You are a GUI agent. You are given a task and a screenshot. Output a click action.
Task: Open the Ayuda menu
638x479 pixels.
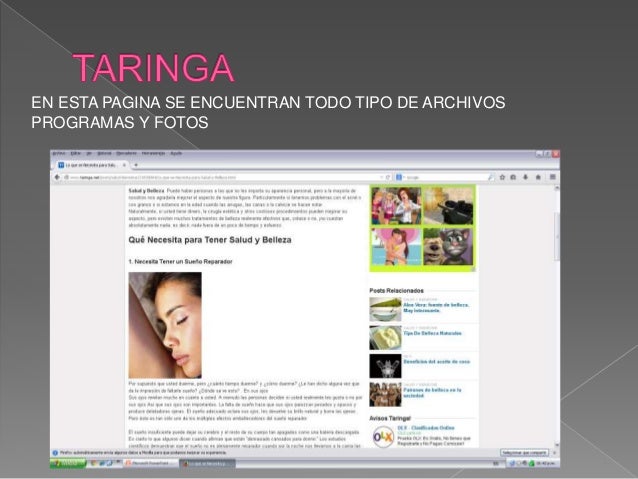click(x=176, y=153)
